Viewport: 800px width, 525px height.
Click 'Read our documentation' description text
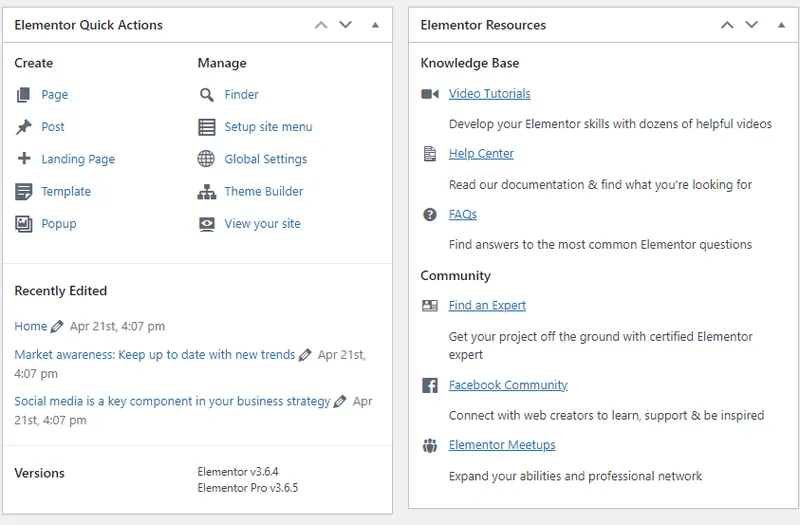[601, 185]
